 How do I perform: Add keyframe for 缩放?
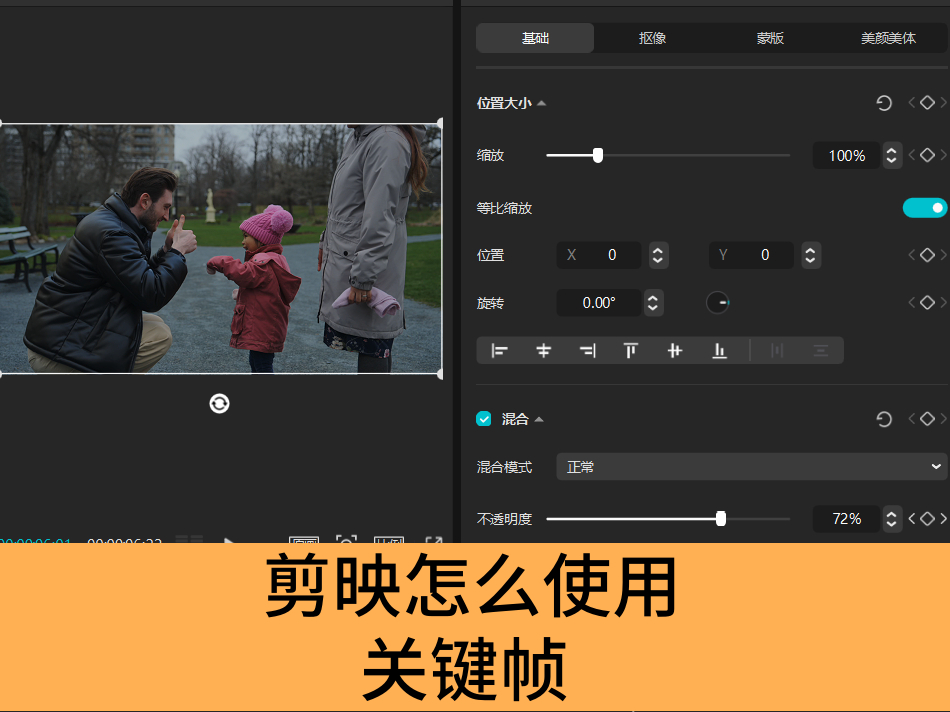pos(927,155)
